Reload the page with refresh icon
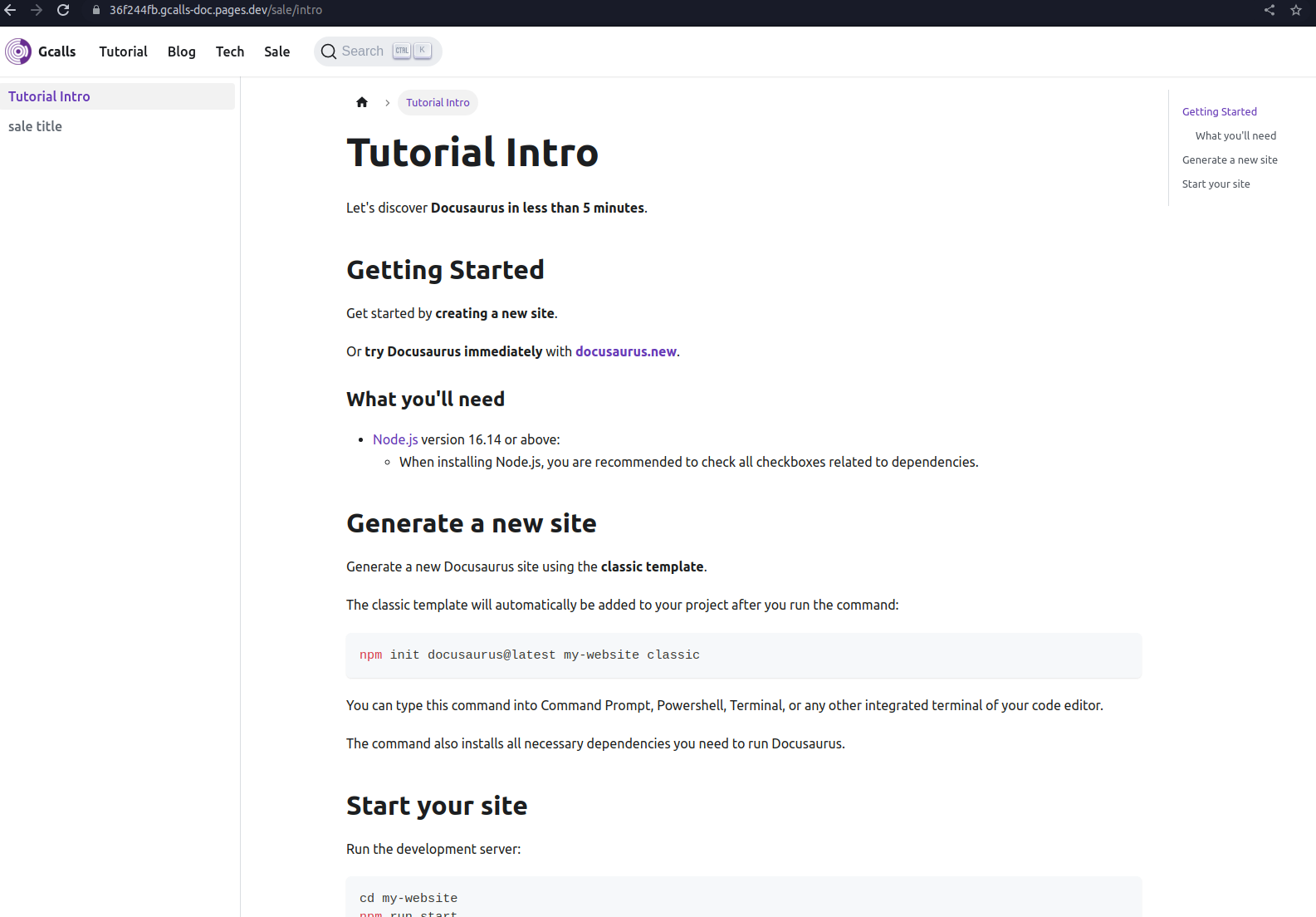 63,10
